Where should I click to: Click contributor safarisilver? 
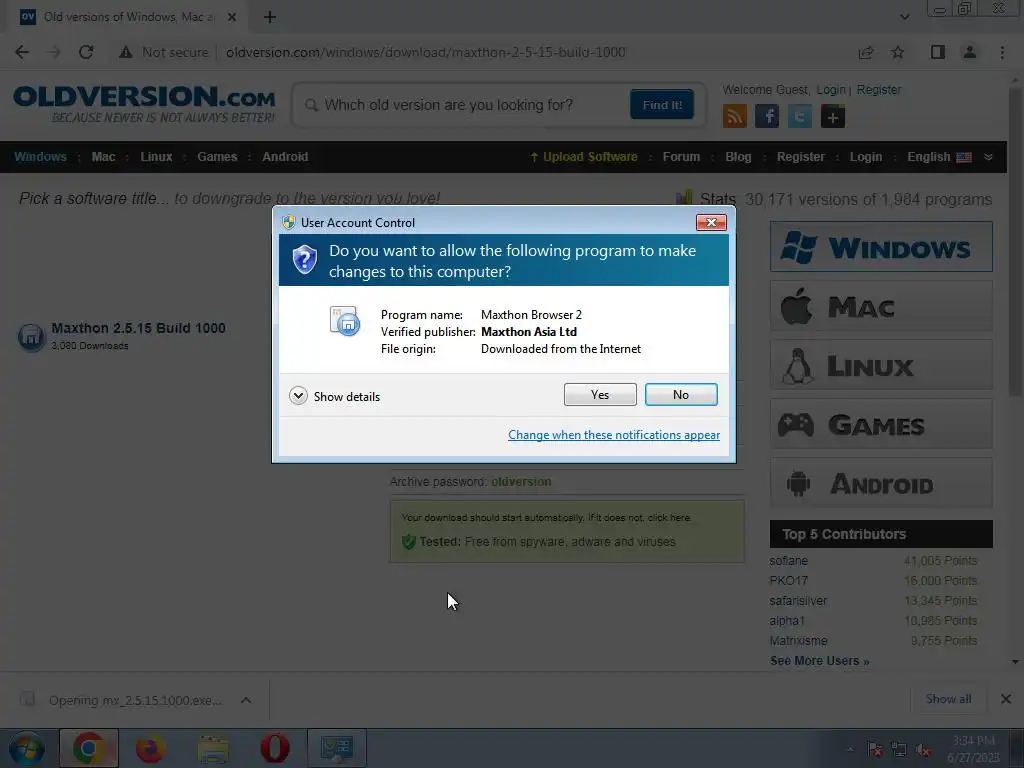[798, 601]
